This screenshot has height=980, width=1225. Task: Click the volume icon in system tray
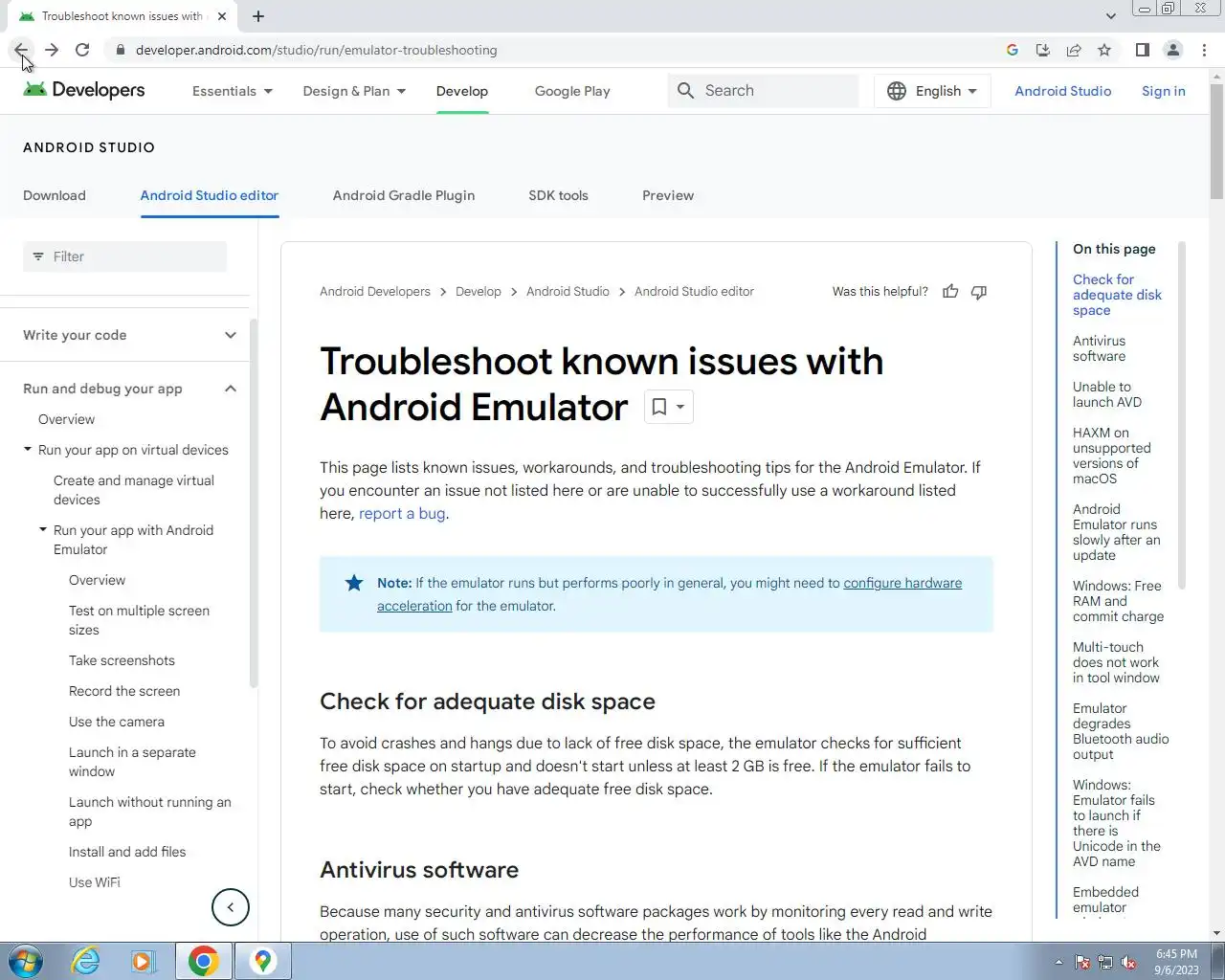click(x=1128, y=963)
